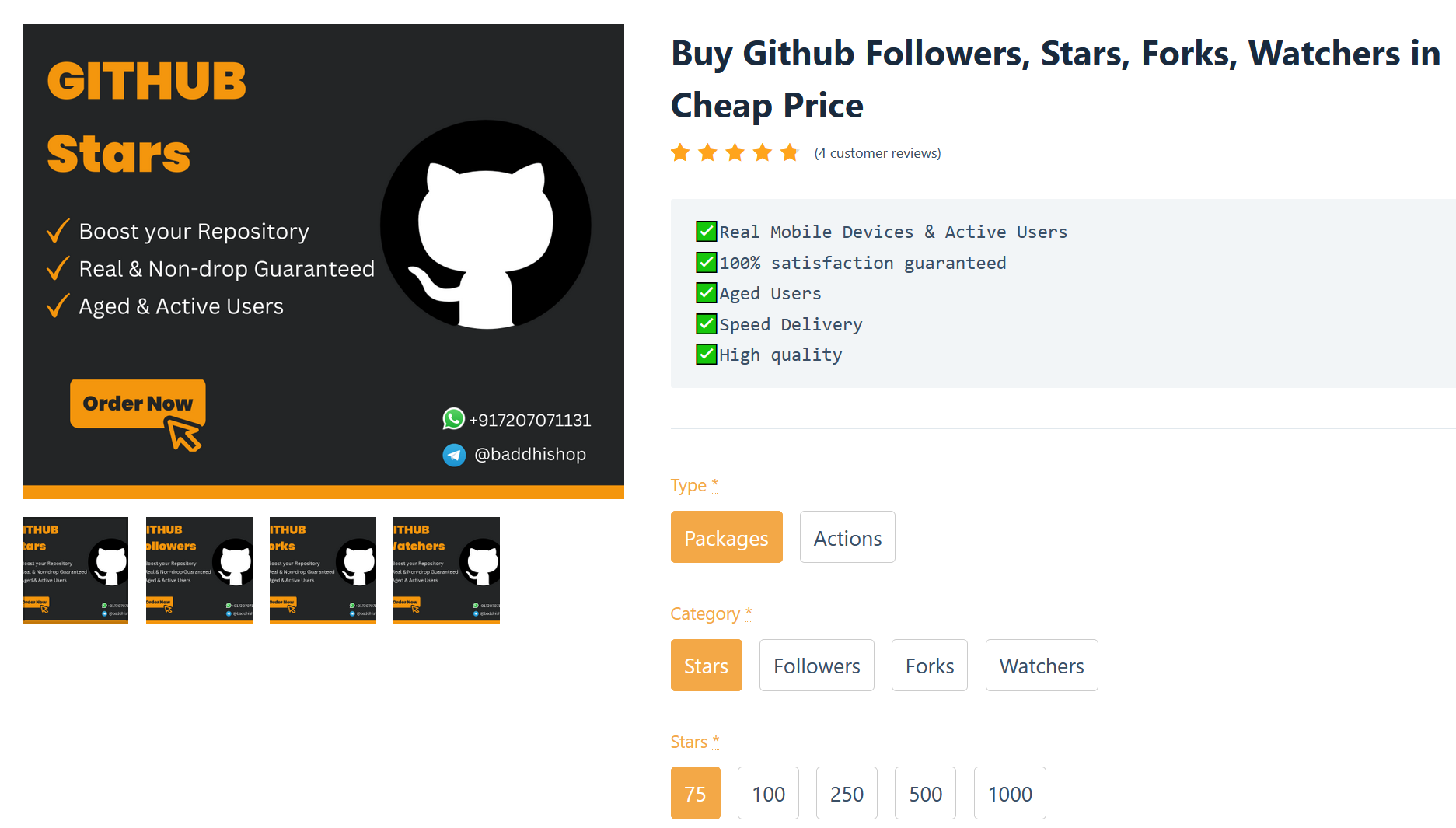
Task: Choose the Actions type option
Action: pyautogui.click(x=847, y=537)
